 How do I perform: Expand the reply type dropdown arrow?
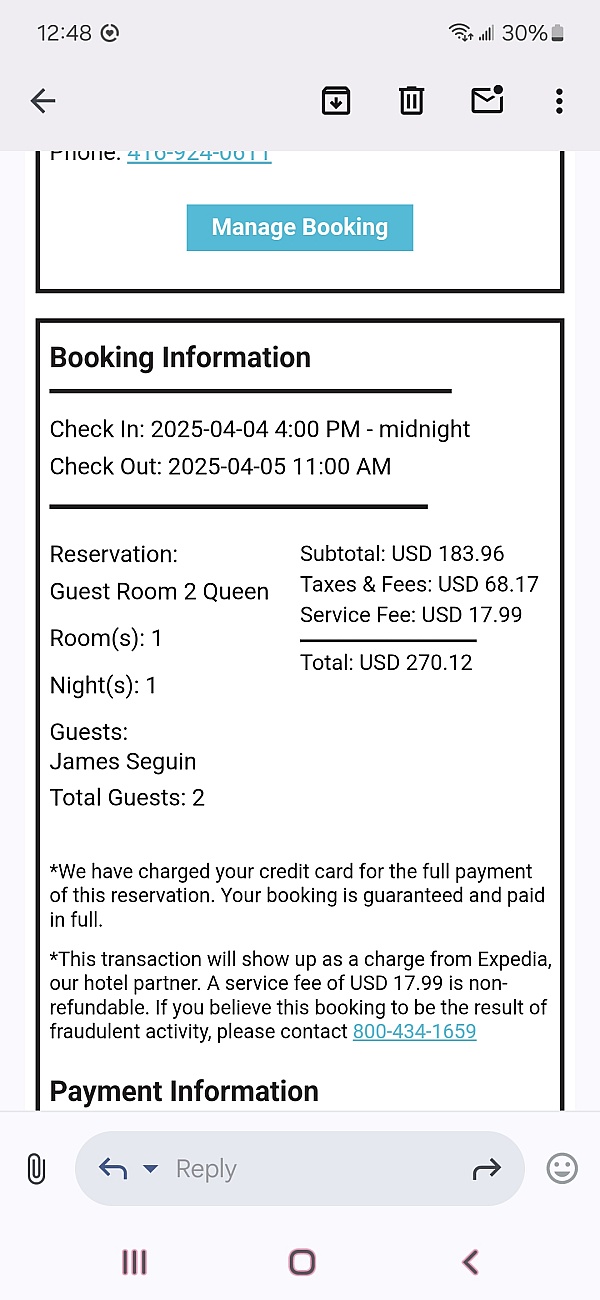pyautogui.click(x=150, y=1168)
